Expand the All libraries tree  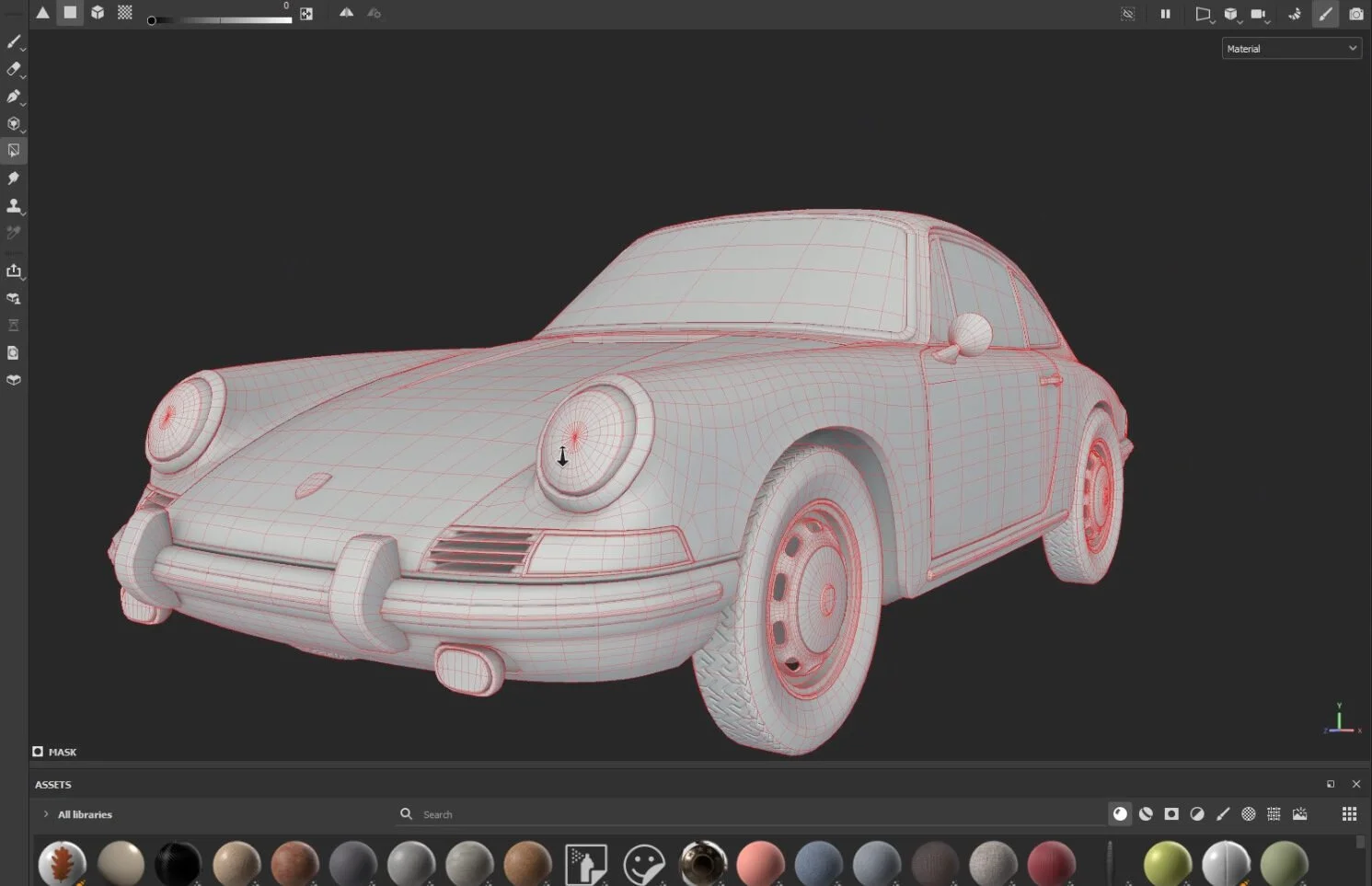[x=46, y=814]
